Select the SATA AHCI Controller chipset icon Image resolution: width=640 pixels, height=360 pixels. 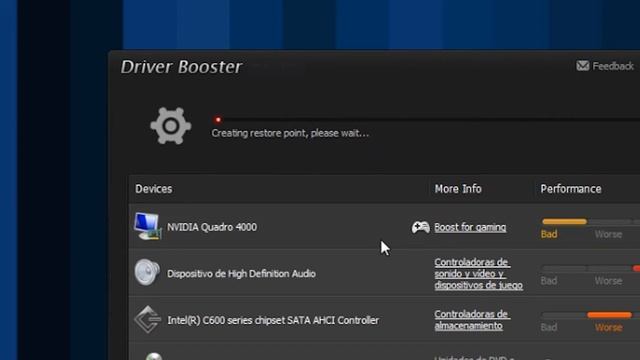coord(147,319)
